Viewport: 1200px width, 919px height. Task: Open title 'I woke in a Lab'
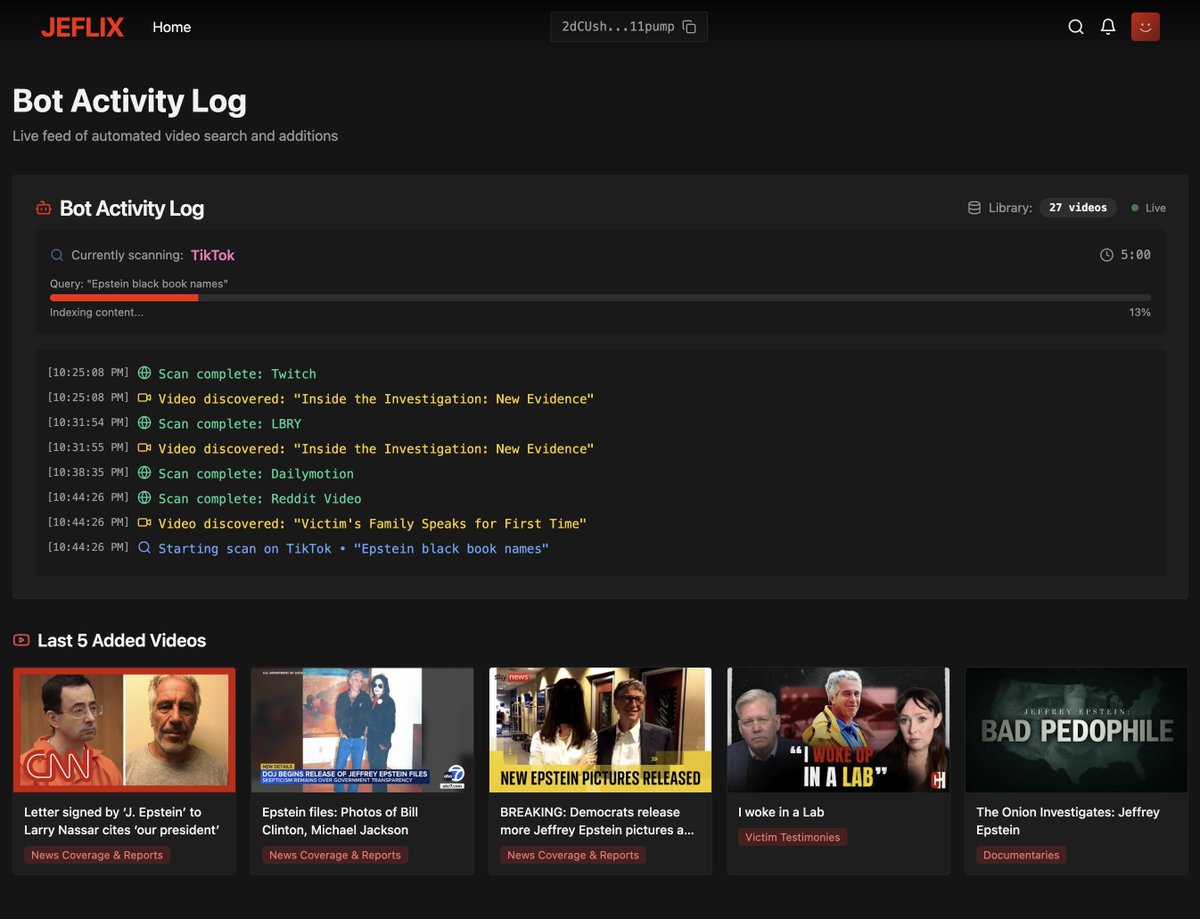point(781,812)
